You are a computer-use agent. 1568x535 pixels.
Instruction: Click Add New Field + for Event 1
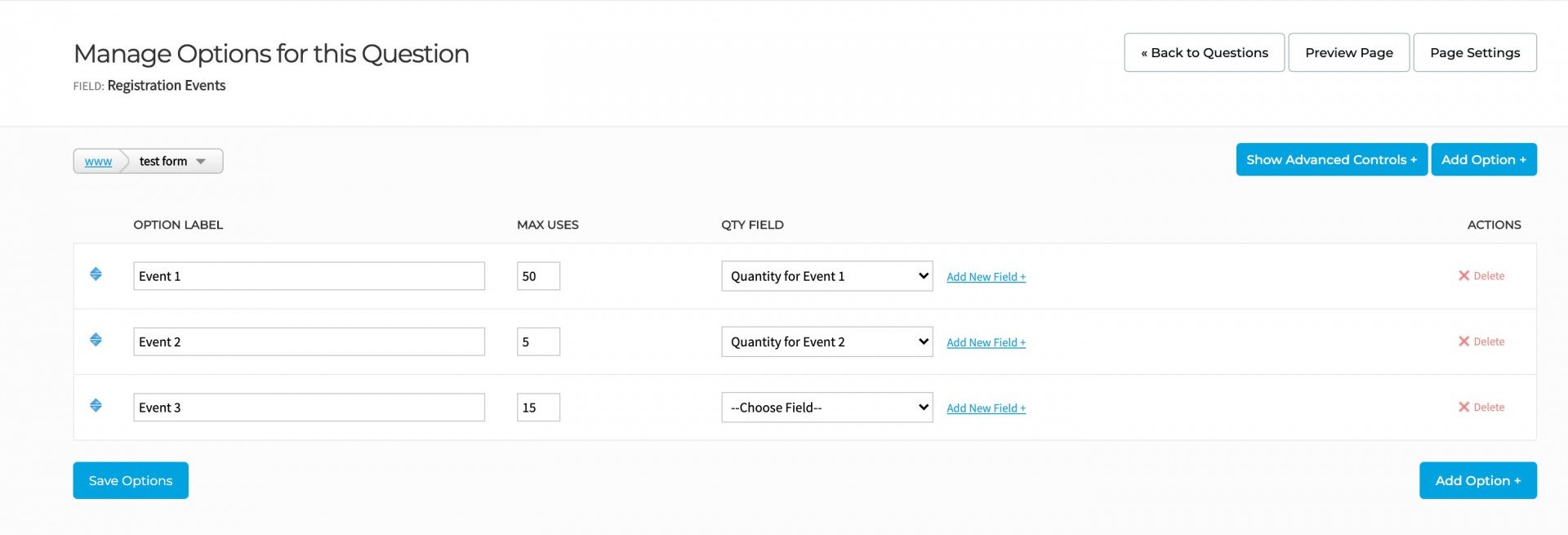point(986,277)
